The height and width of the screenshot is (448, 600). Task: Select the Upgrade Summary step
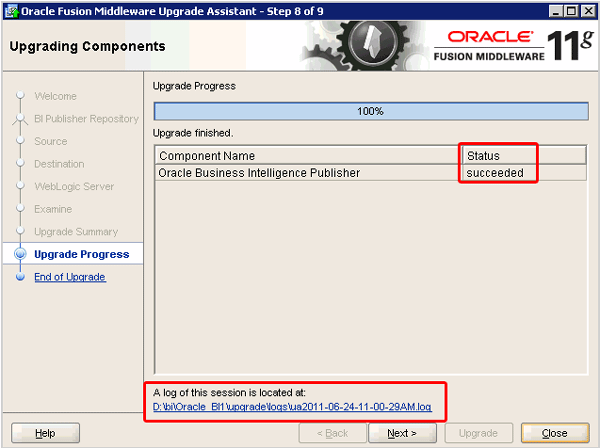tap(76, 231)
